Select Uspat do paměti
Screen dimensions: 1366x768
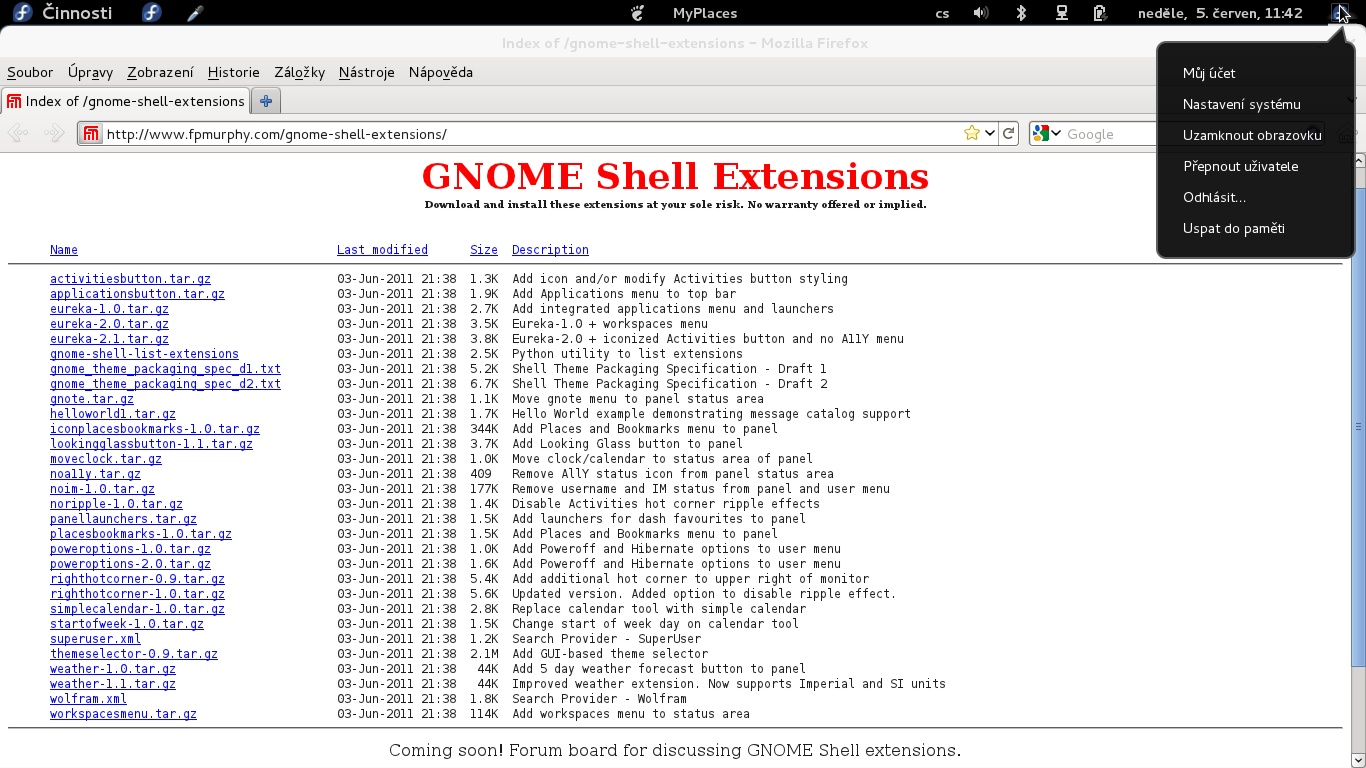click(x=1233, y=228)
